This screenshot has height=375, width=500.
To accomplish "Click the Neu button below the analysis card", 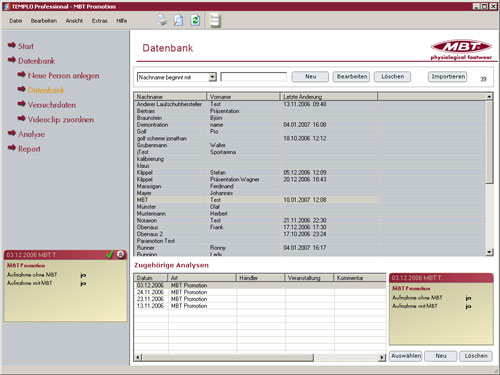I will point(441,356).
